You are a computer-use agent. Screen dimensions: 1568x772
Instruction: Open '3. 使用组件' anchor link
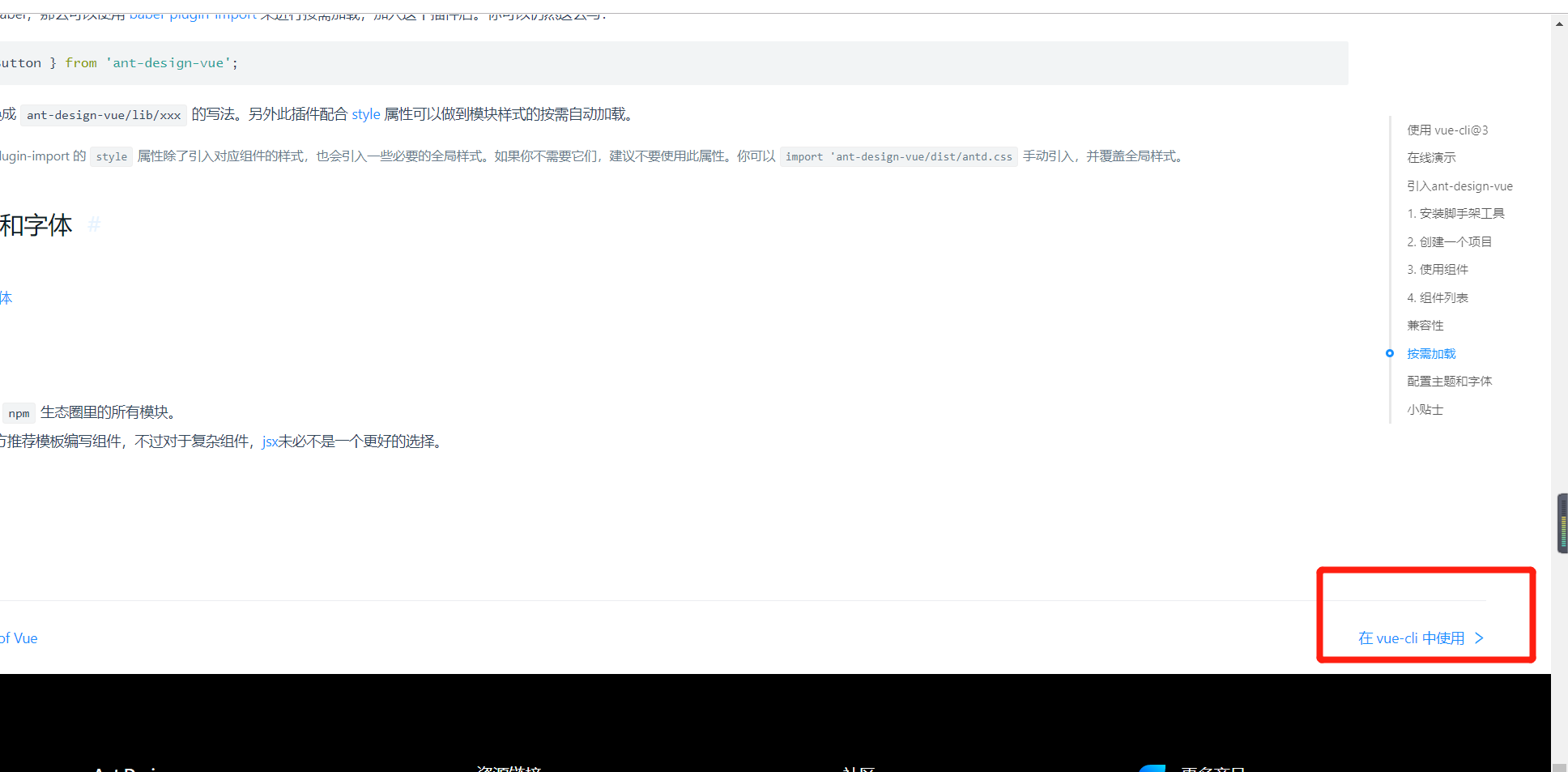[x=1438, y=270]
